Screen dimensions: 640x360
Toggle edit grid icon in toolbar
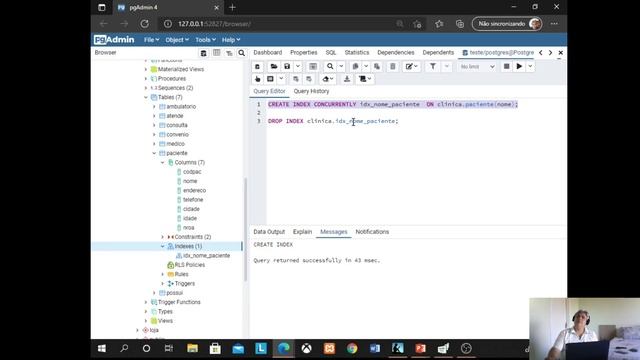(x=313, y=67)
